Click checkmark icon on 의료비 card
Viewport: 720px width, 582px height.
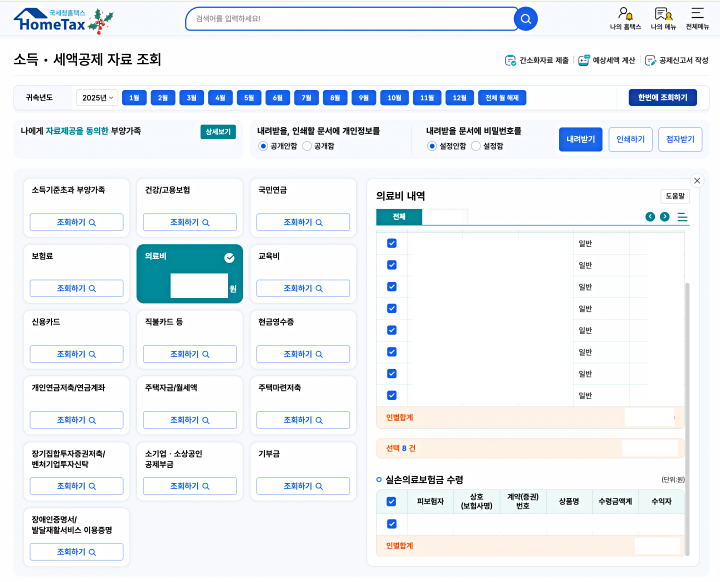pos(229,258)
